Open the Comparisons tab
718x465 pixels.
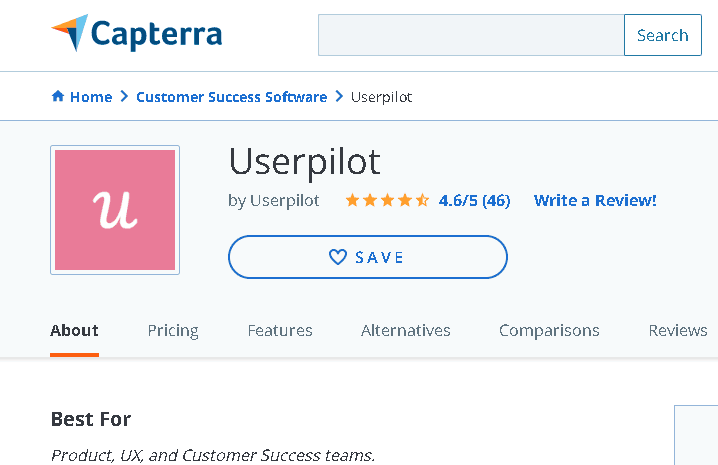coord(549,330)
